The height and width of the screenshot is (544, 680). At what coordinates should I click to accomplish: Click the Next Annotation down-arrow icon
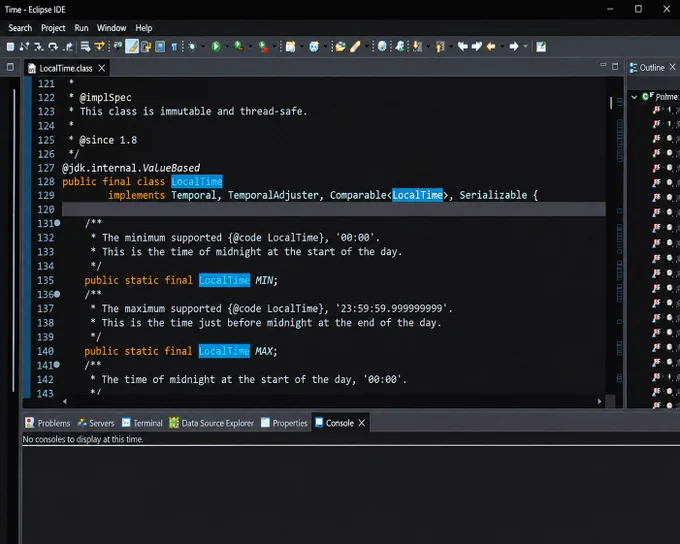pos(417,46)
